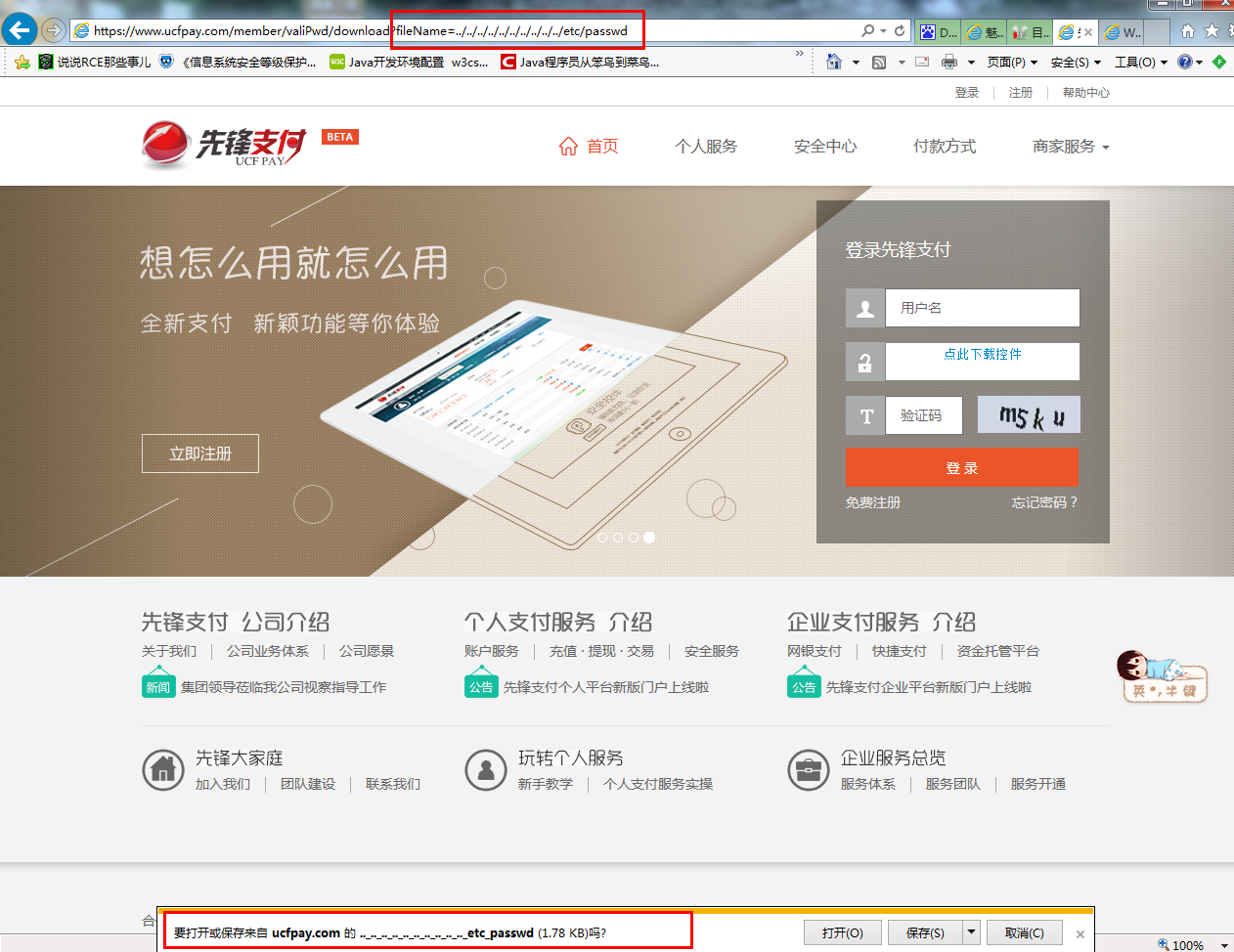Click 取消(C) in the download bar

[x=1025, y=932]
